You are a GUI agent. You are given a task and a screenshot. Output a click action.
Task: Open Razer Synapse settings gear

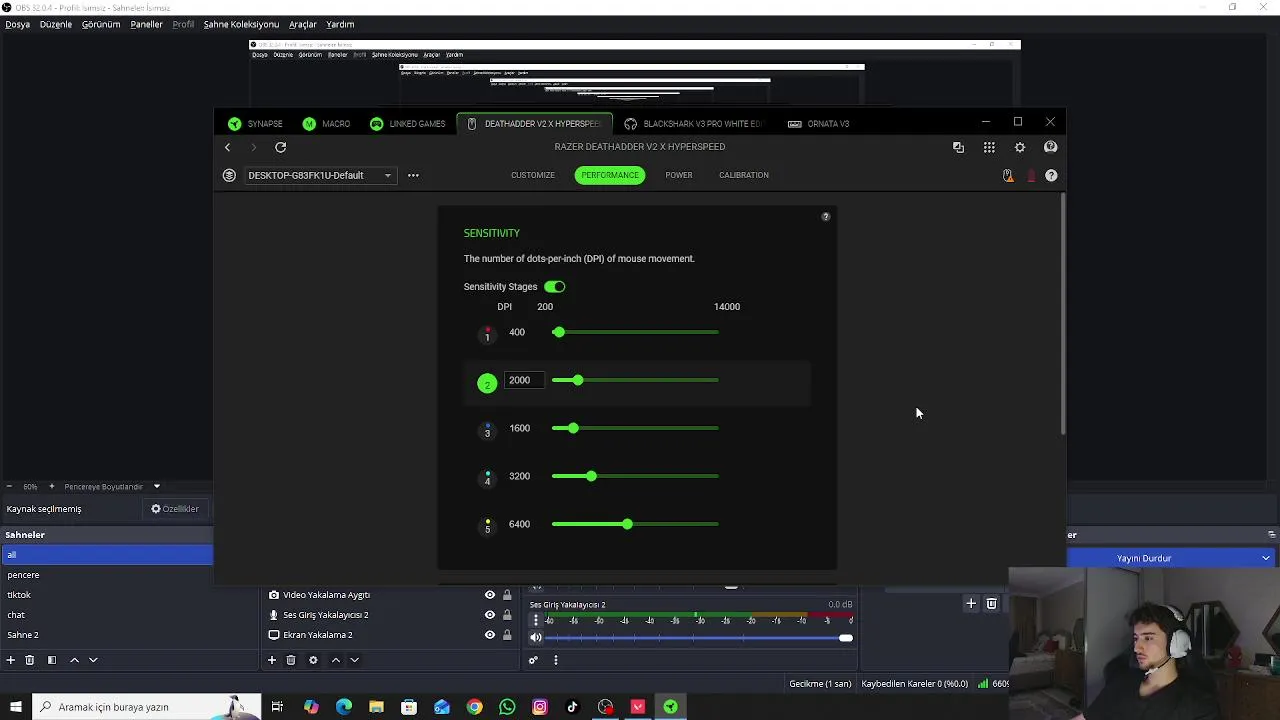(1020, 147)
